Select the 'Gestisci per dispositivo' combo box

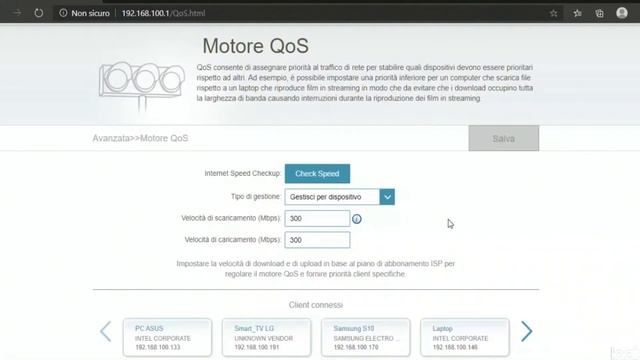pos(340,197)
